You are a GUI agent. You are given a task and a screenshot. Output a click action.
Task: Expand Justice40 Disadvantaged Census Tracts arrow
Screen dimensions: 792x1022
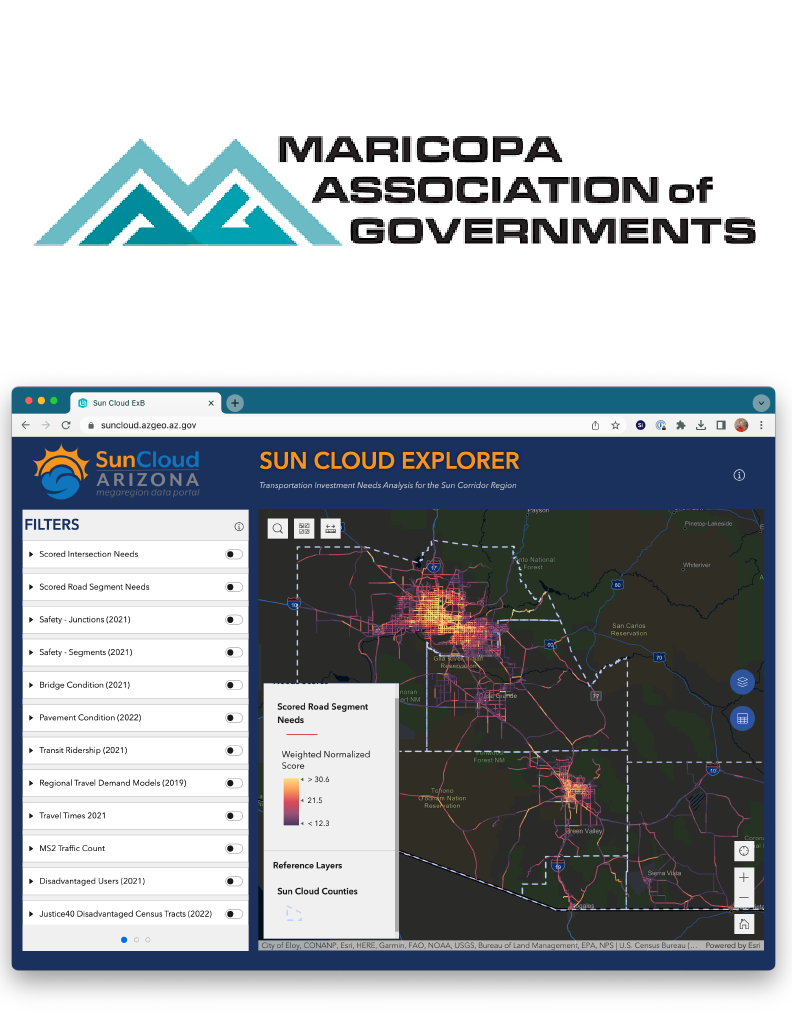[x=31, y=914]
